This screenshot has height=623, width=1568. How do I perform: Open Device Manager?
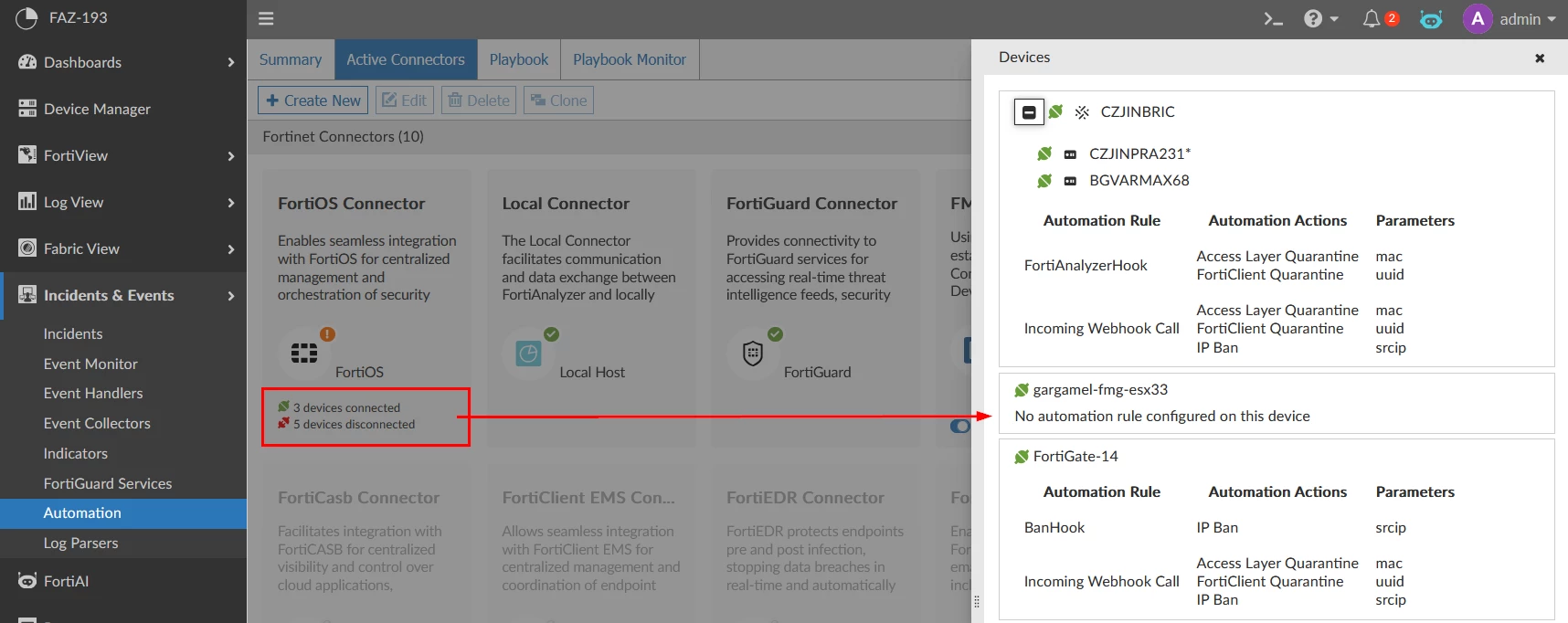coord(123,109)
